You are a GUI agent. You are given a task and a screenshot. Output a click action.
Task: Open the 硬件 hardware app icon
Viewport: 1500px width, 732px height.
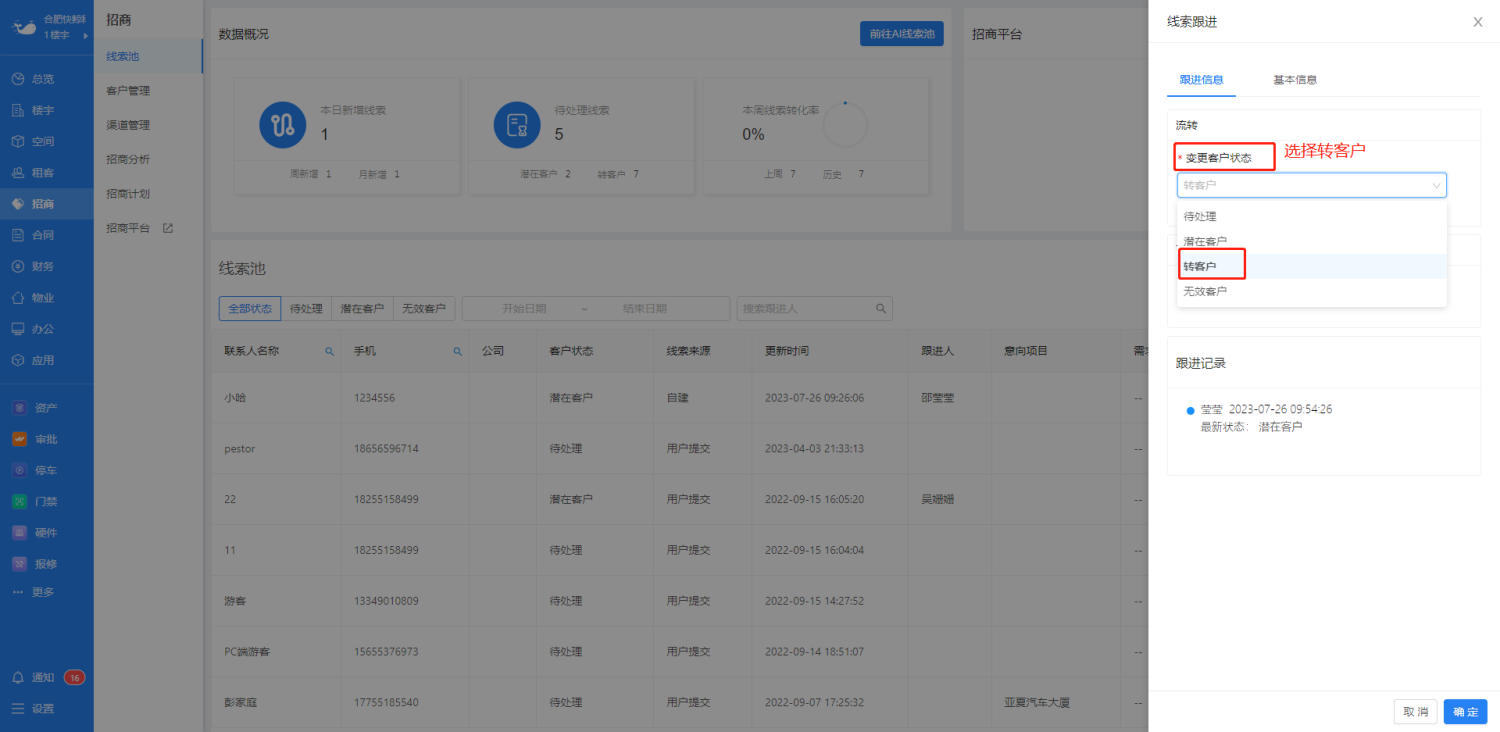point(18,532)
